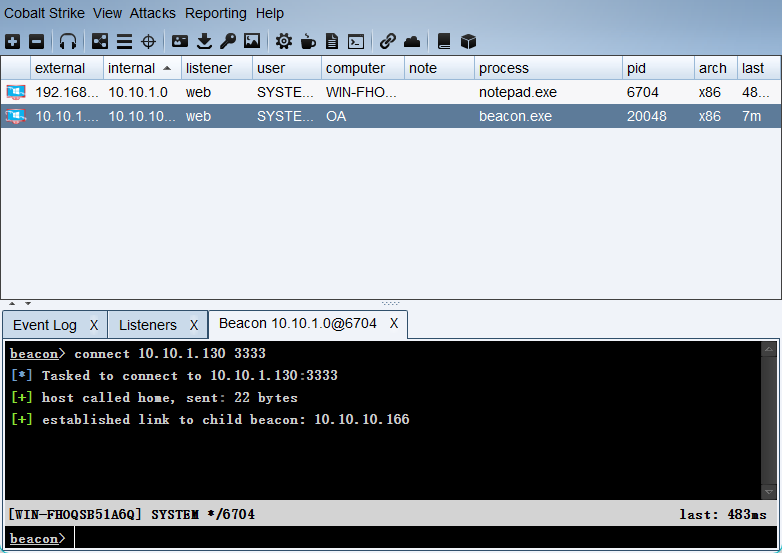Close the Listeners tab

tap(194, 325)
